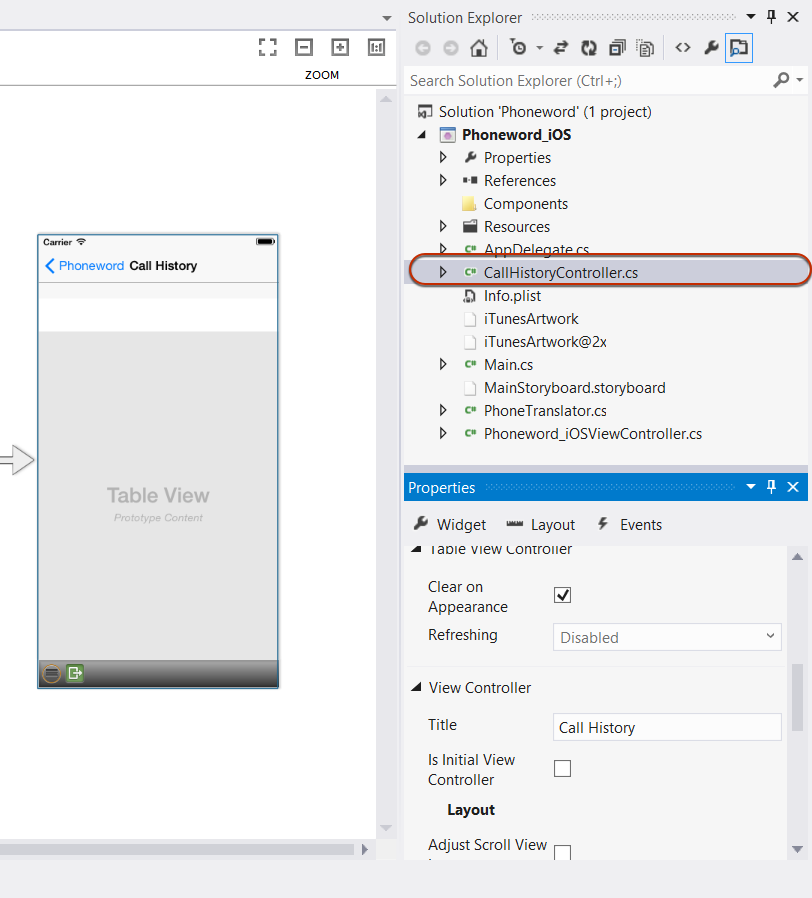Click the zoom-to-fit icon in designer
The height and width of the screenshot is (898, 812).
pos(267,47)
